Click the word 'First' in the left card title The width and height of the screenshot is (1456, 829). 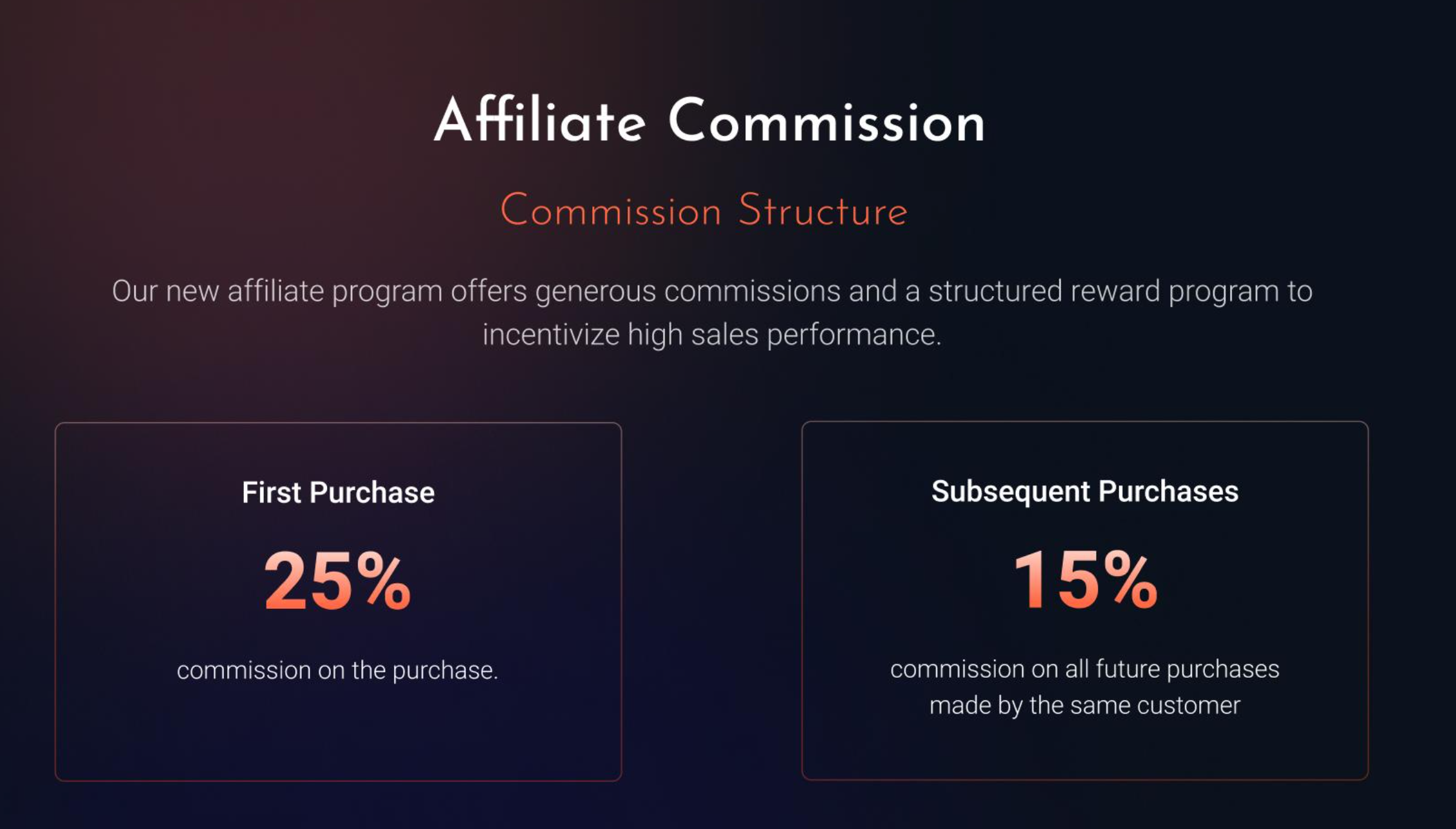[272, 492]
